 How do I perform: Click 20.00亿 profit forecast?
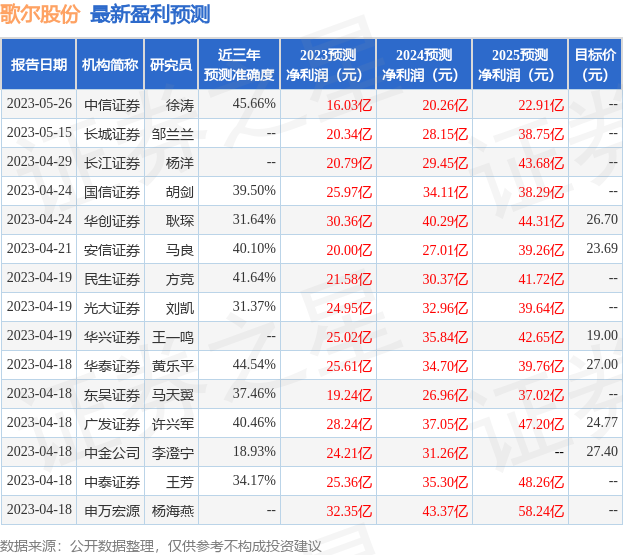click(349, 250)
